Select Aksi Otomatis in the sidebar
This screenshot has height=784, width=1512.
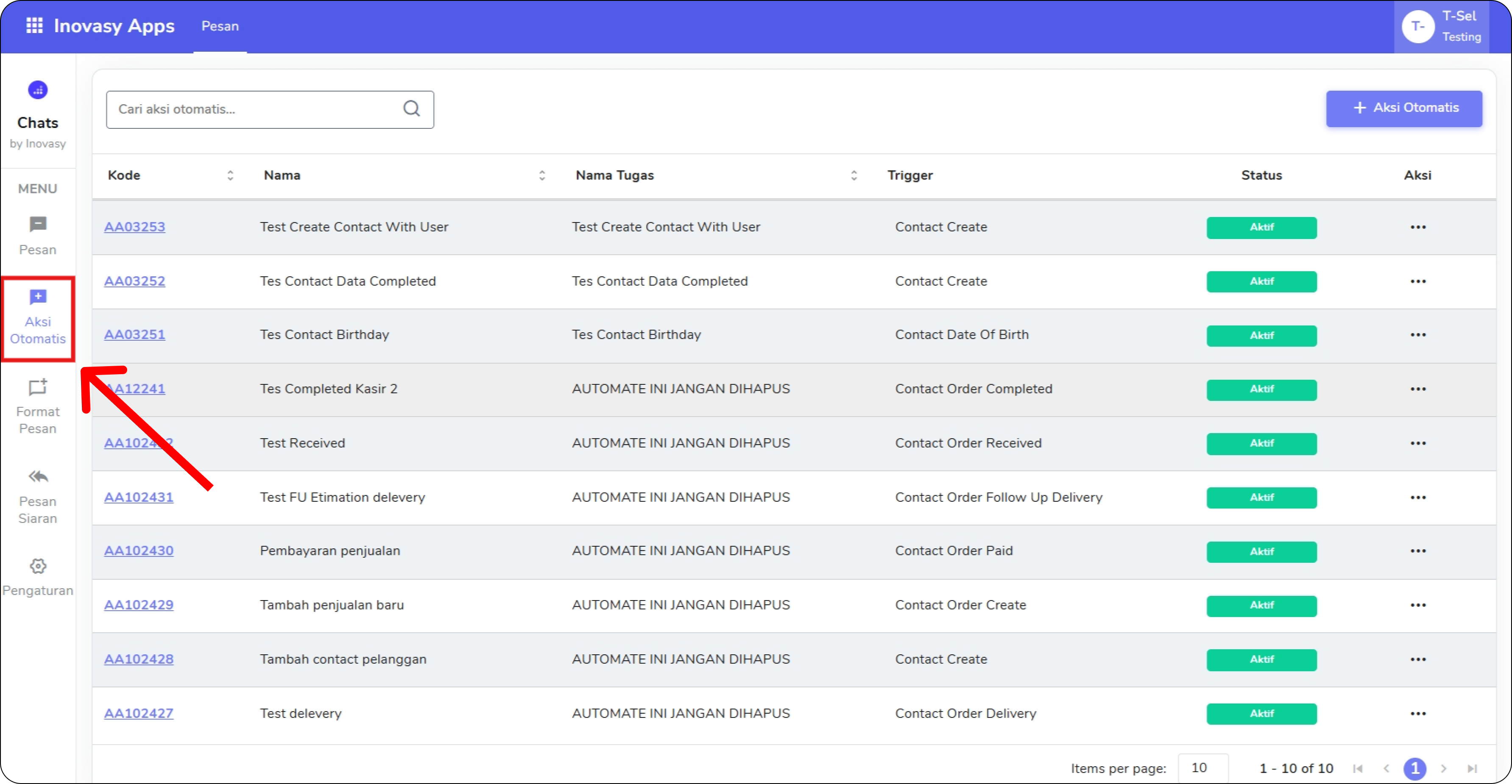point(38,317)
